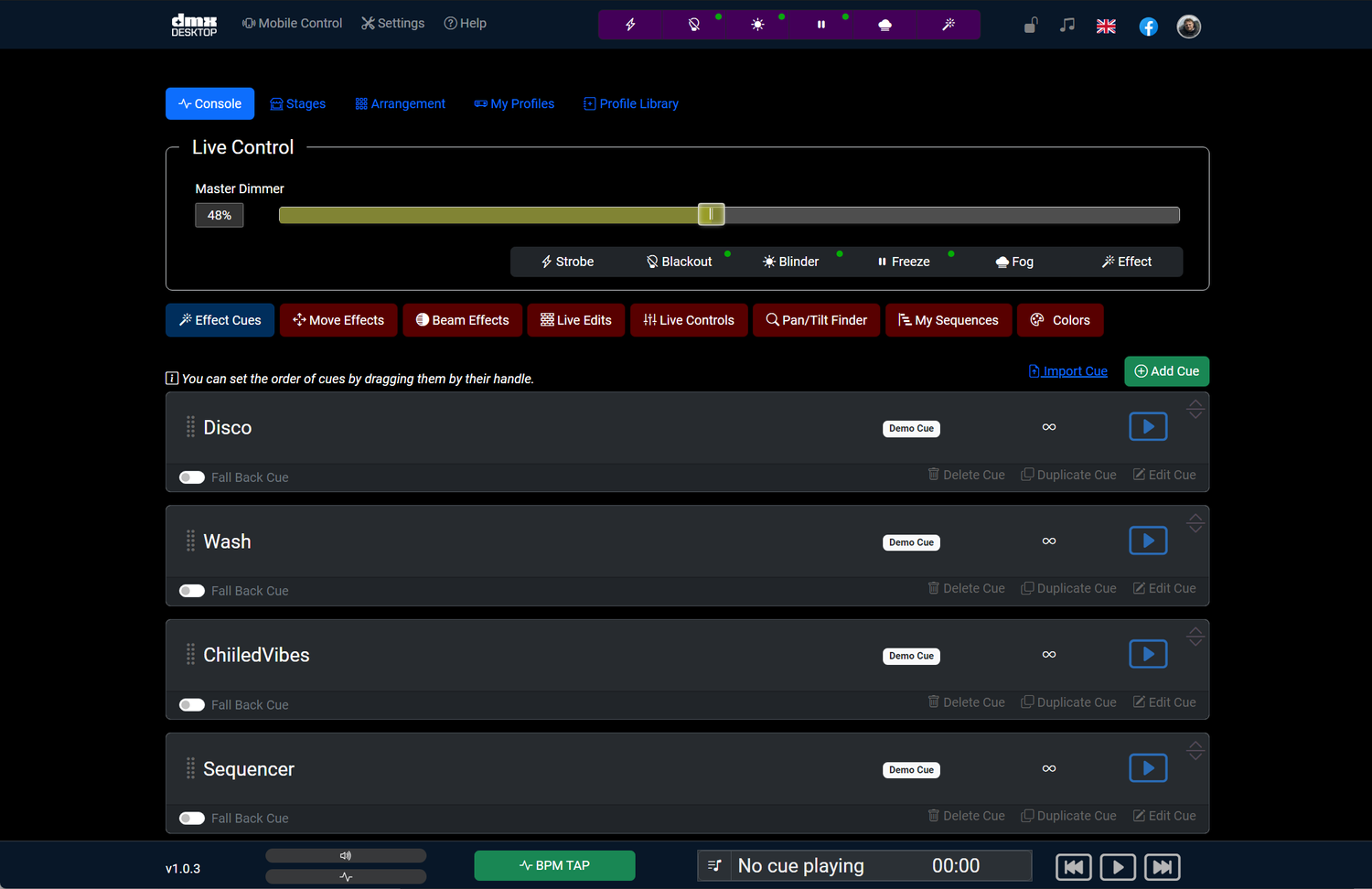1372x889 pixels.
Task: Click the UK flag language icon
Action: pos(1106,27)
